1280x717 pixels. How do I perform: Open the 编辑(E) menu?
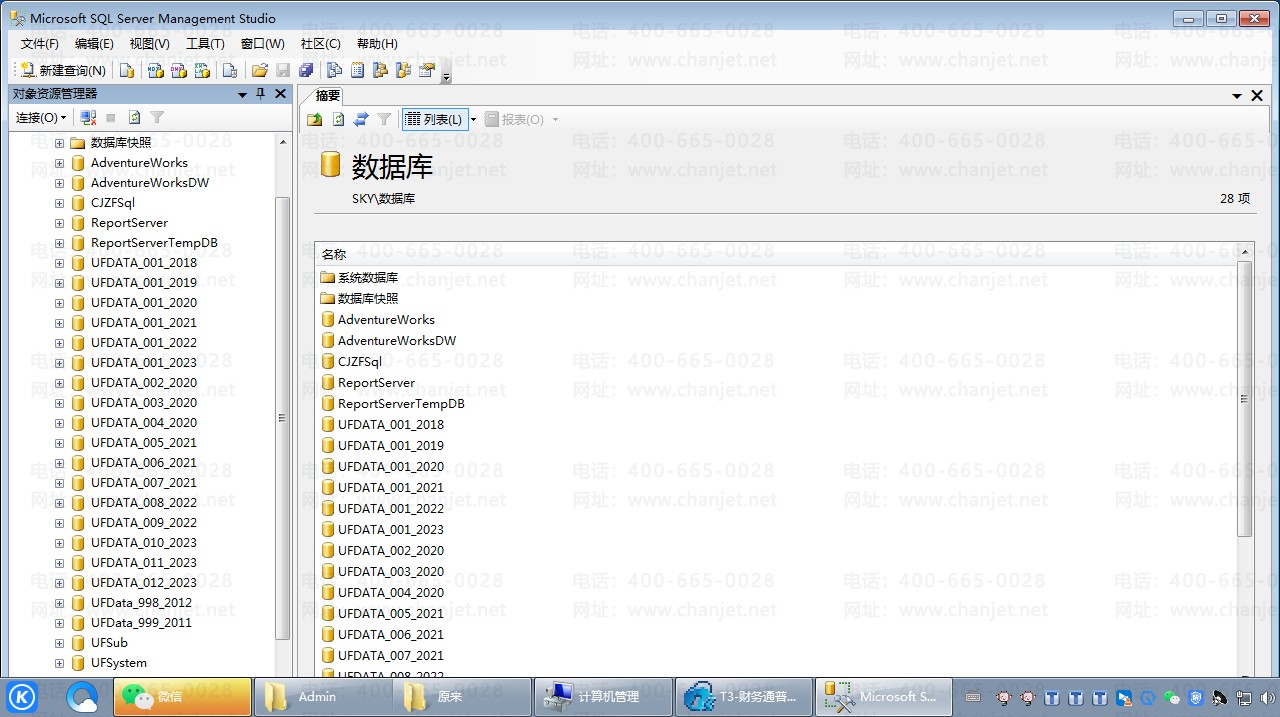pyautogui.click(x=94, y=44)
